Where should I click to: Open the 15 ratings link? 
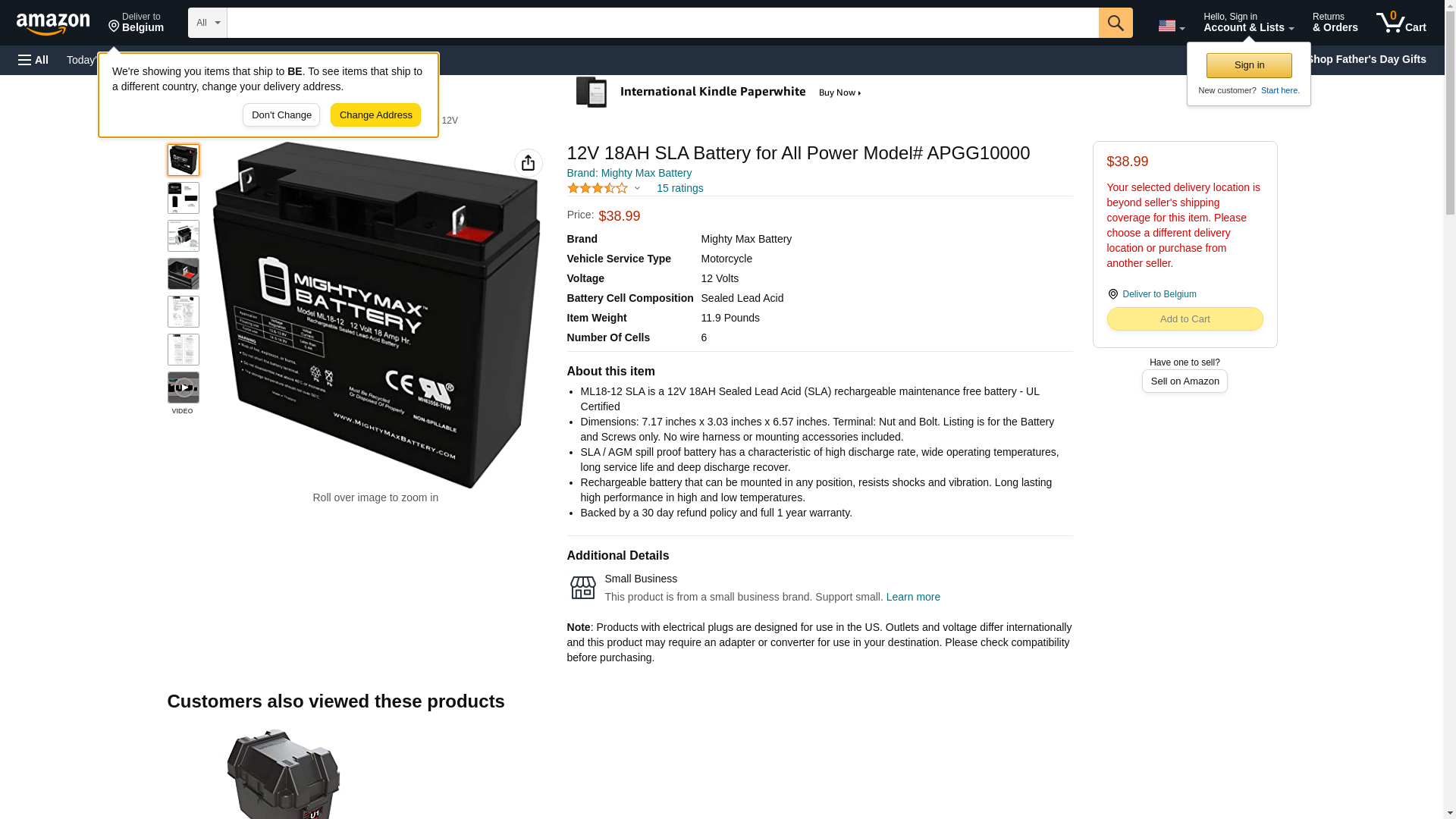pos(679,188)
